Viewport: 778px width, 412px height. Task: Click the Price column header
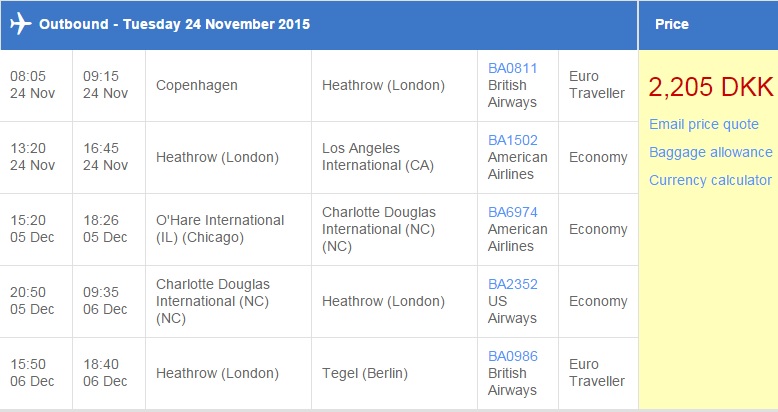point(672,24)
